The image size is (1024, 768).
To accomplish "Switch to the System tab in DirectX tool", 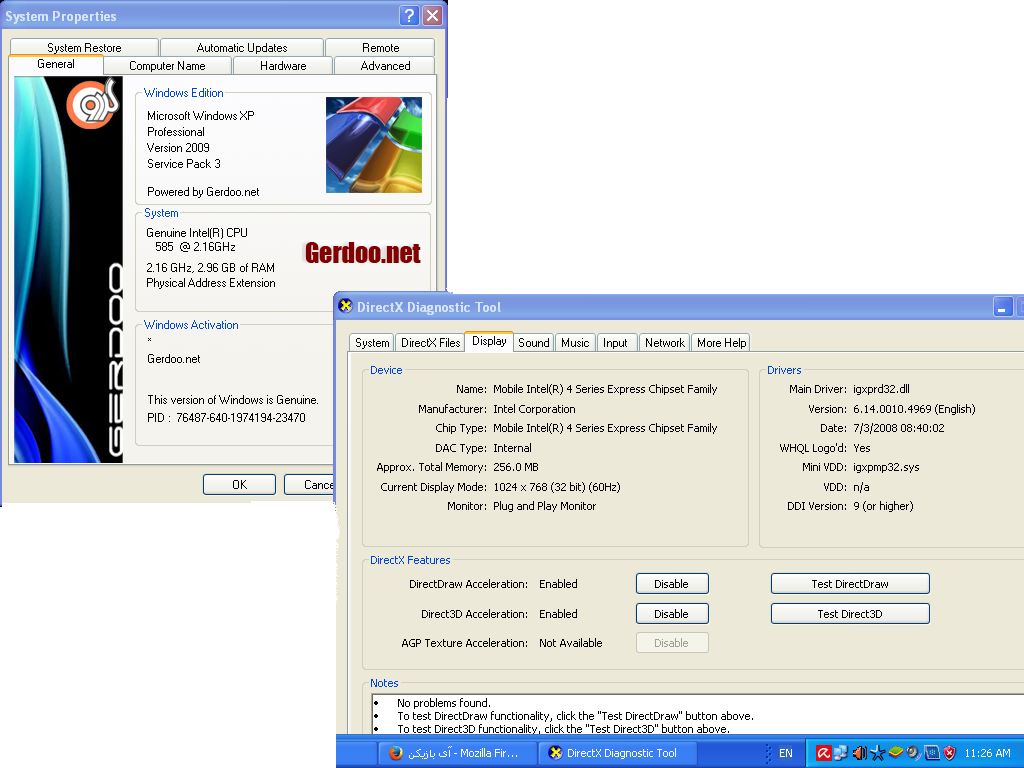I will (372, 343).
